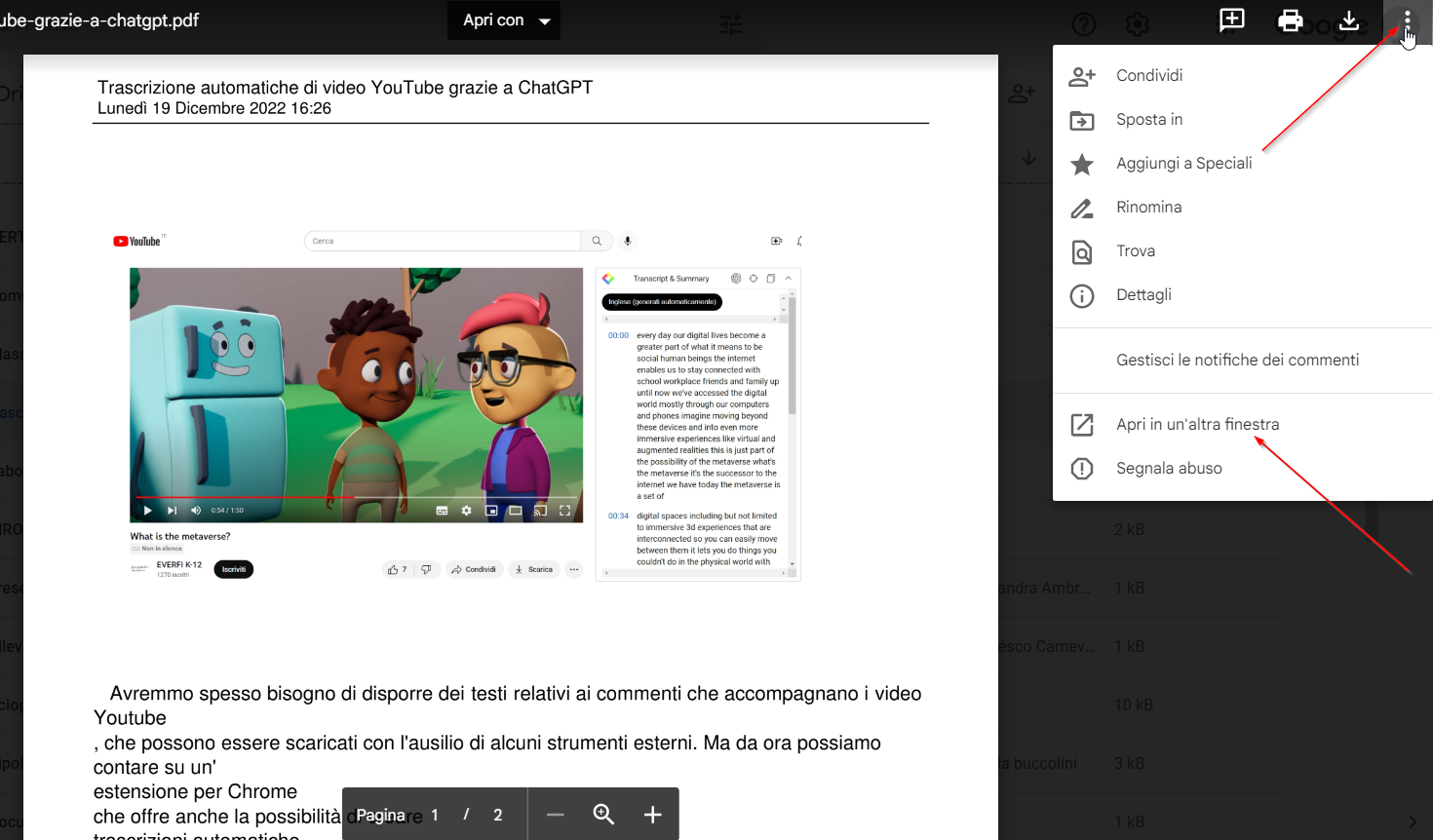1433x840 pixels.
Task: Click the '2 kB' file size in Drive list
Action: tap(1130, 529)
